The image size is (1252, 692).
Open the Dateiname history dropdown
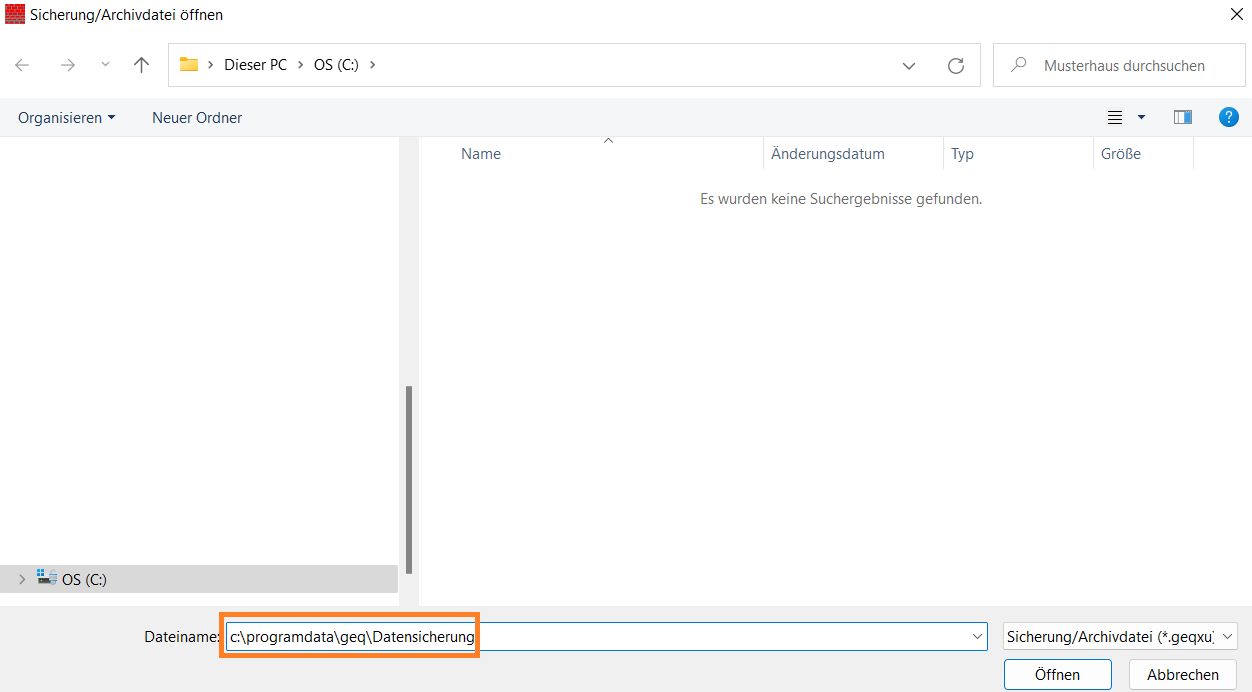(x=976, y=636)
